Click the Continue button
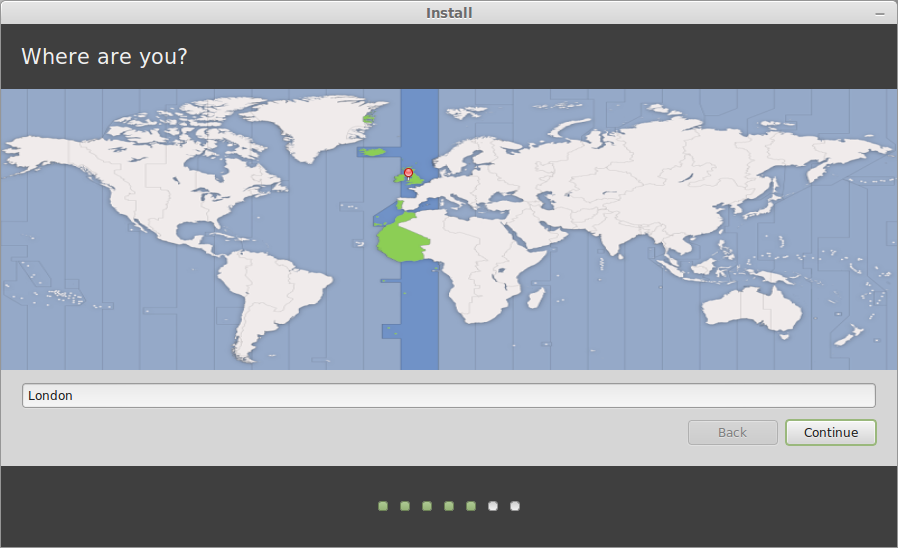The image size is (898, 548). 830,432
